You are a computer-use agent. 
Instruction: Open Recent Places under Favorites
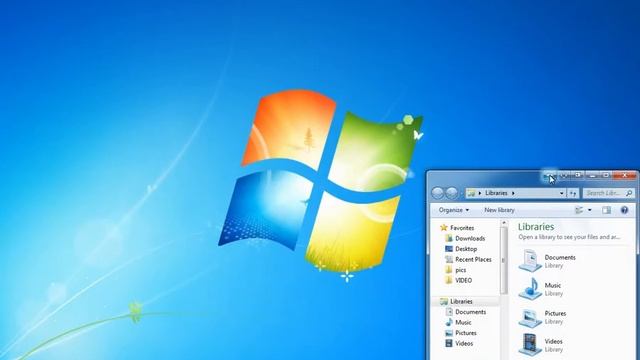coord(468,260)
